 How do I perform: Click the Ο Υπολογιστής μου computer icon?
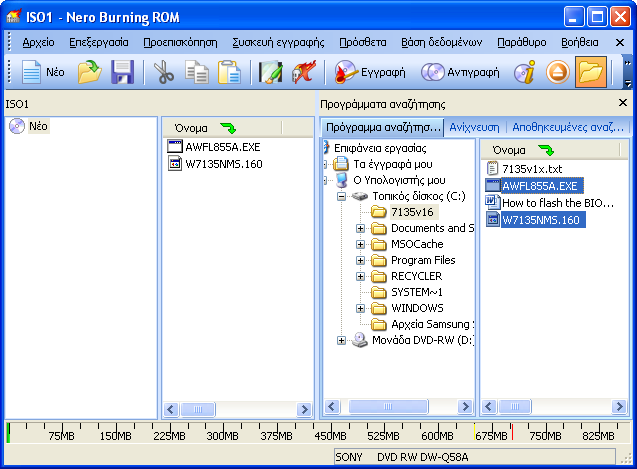(x=342, y=180)
